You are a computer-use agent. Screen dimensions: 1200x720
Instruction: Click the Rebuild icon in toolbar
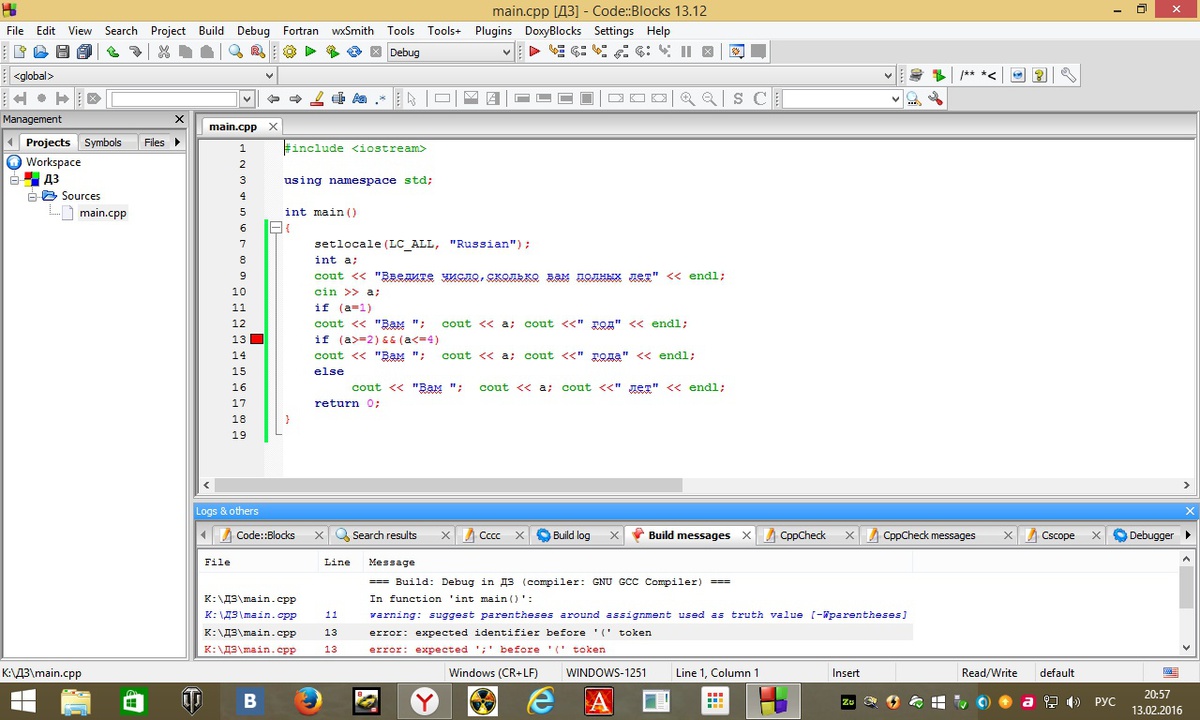coord(354,52)
